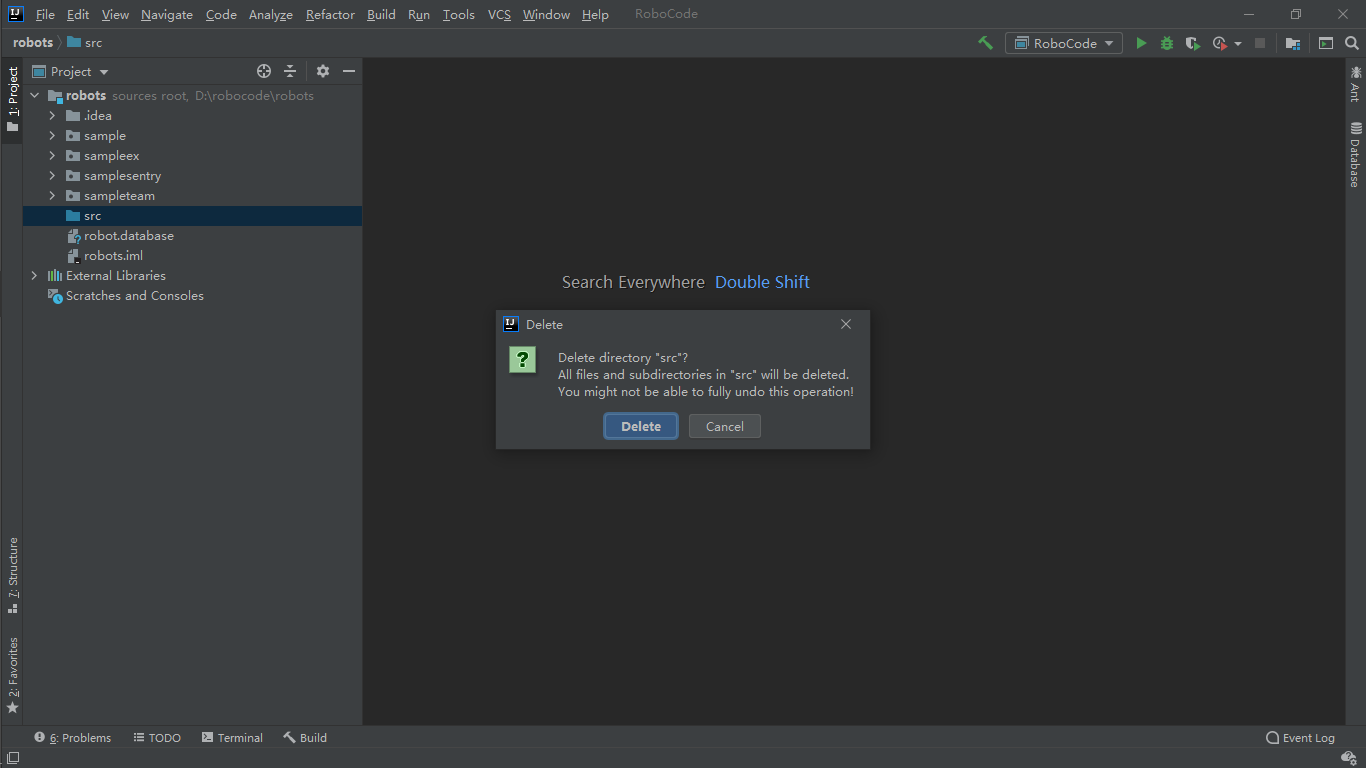The height and width of the screenshot is (768, 1366).
Task: Open the Database tool window tab
Action: pyautogui.click(x=1355, y=155)
